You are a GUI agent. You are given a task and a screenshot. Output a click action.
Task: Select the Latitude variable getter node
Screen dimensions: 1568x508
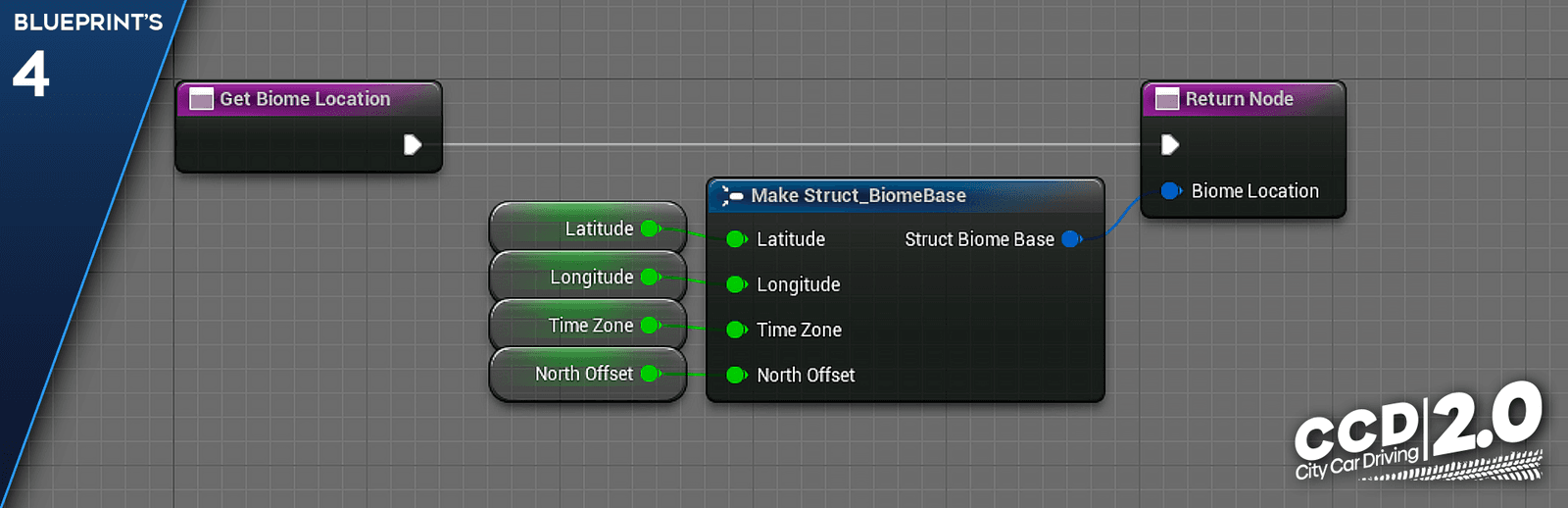click(588, 229)
